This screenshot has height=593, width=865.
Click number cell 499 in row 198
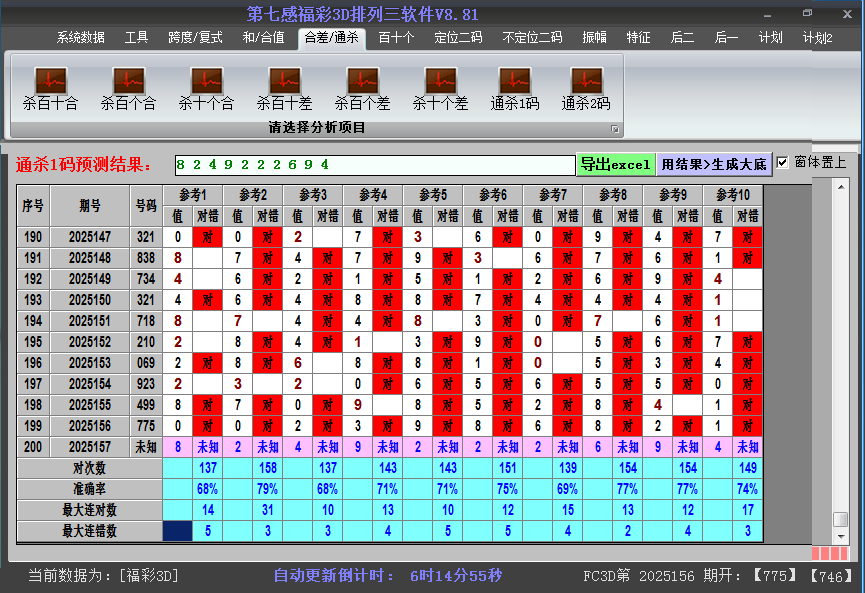click(146, 405)
